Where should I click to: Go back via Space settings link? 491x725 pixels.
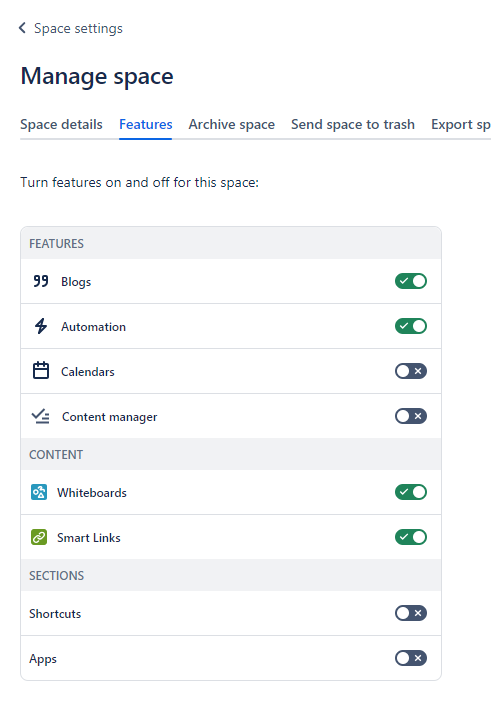[78, 28]
